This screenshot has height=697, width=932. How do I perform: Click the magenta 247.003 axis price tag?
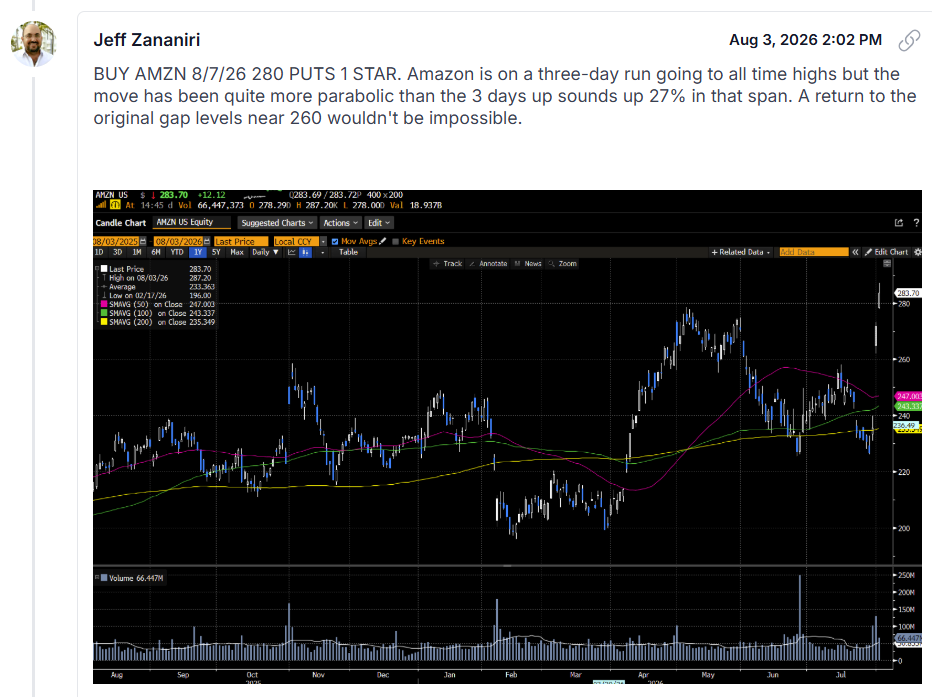908,396
